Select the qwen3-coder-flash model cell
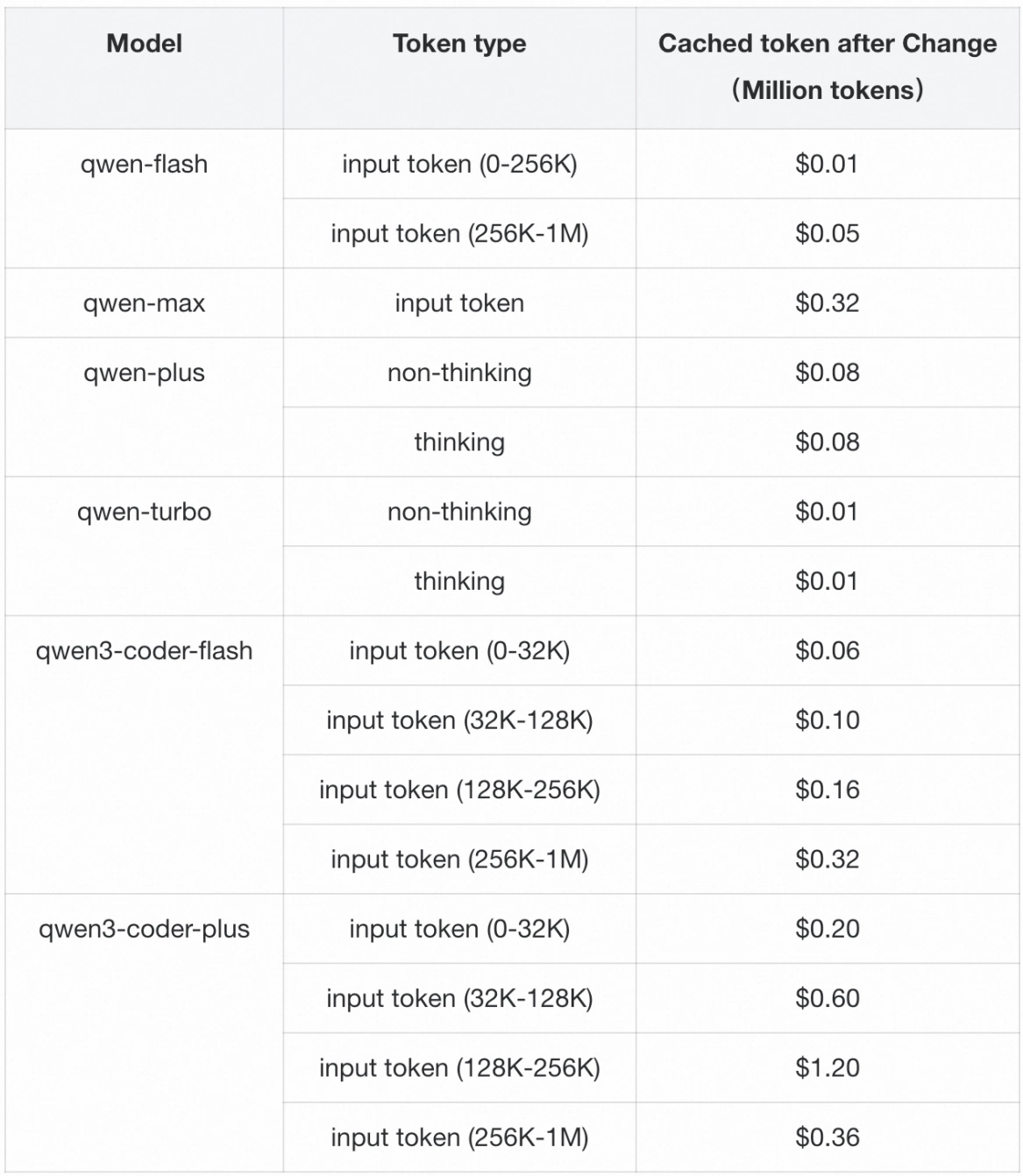This screenshot has width=1023, height=1176. pos(144,651)
